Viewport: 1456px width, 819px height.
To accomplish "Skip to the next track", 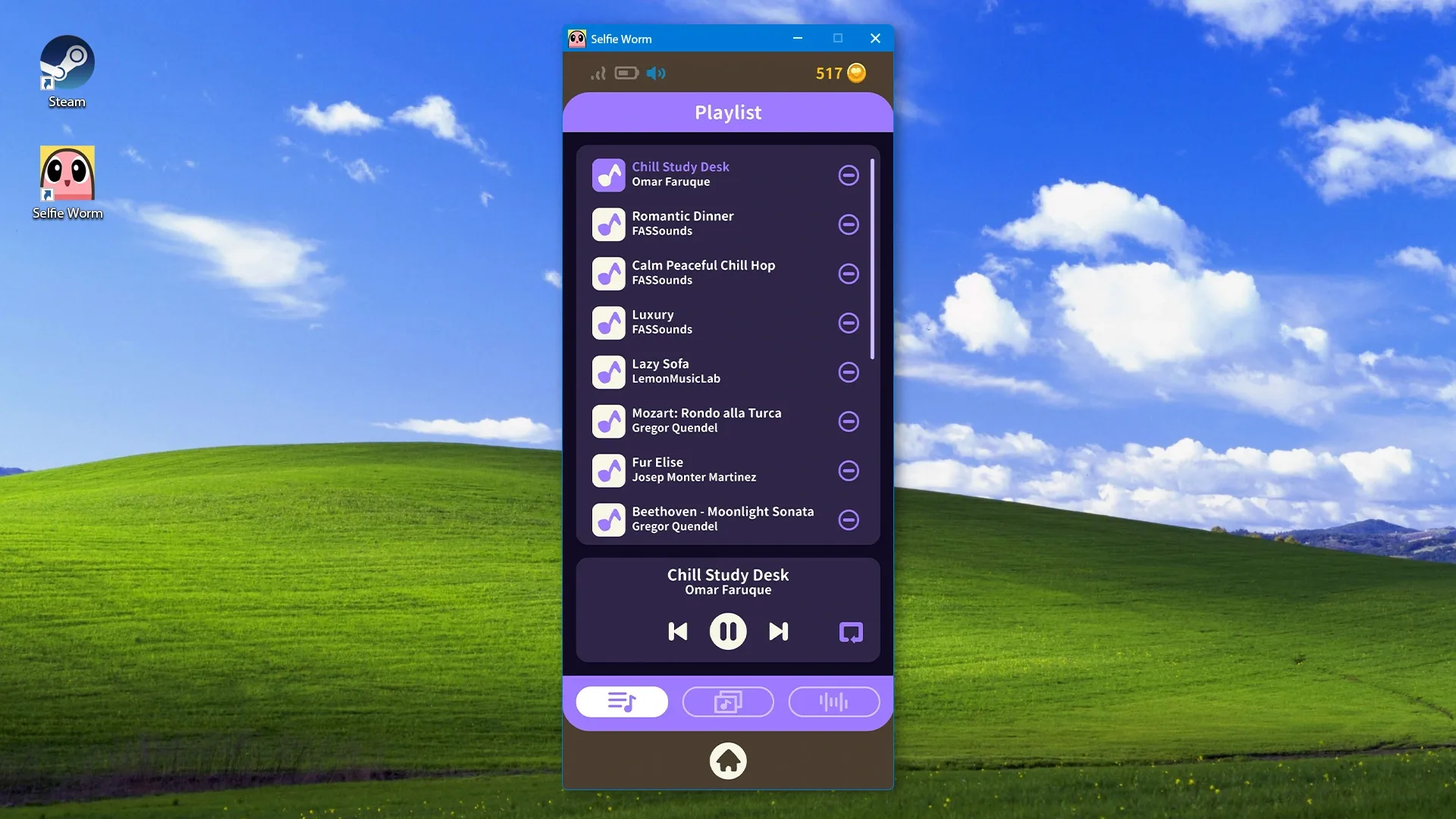I will (779, 632).
